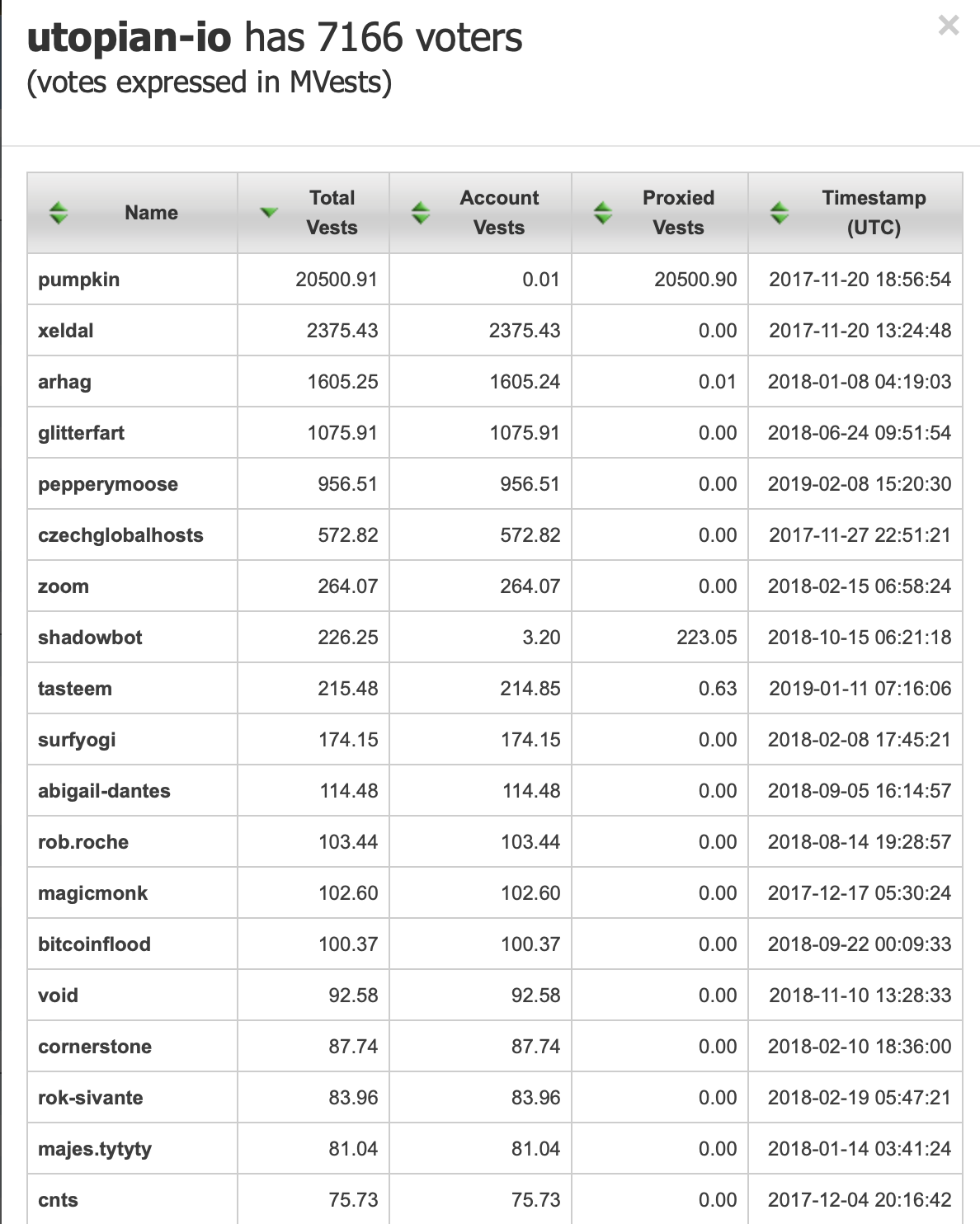Click the "(votes expressed in MVests)" subtitle
Image resolution: width=980 pixels, height=1224 pixels.
pyautogui.click(x=209, y=82)
